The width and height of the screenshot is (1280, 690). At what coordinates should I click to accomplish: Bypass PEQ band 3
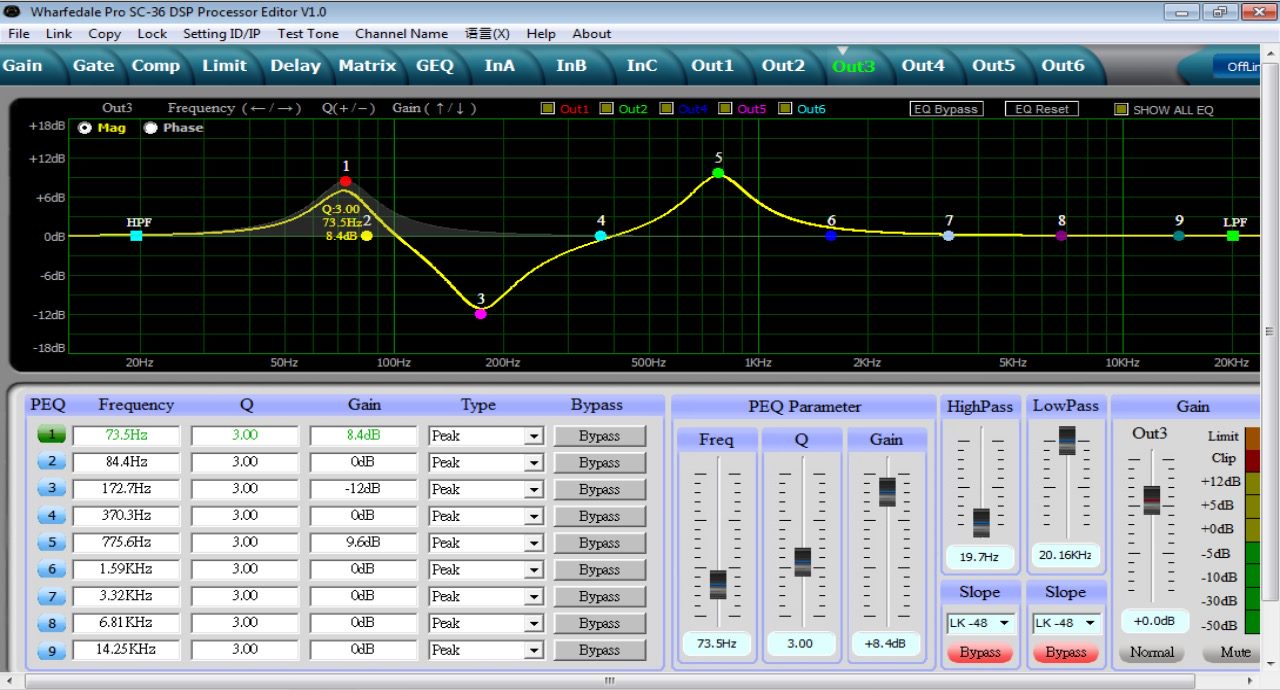[600, 490]
